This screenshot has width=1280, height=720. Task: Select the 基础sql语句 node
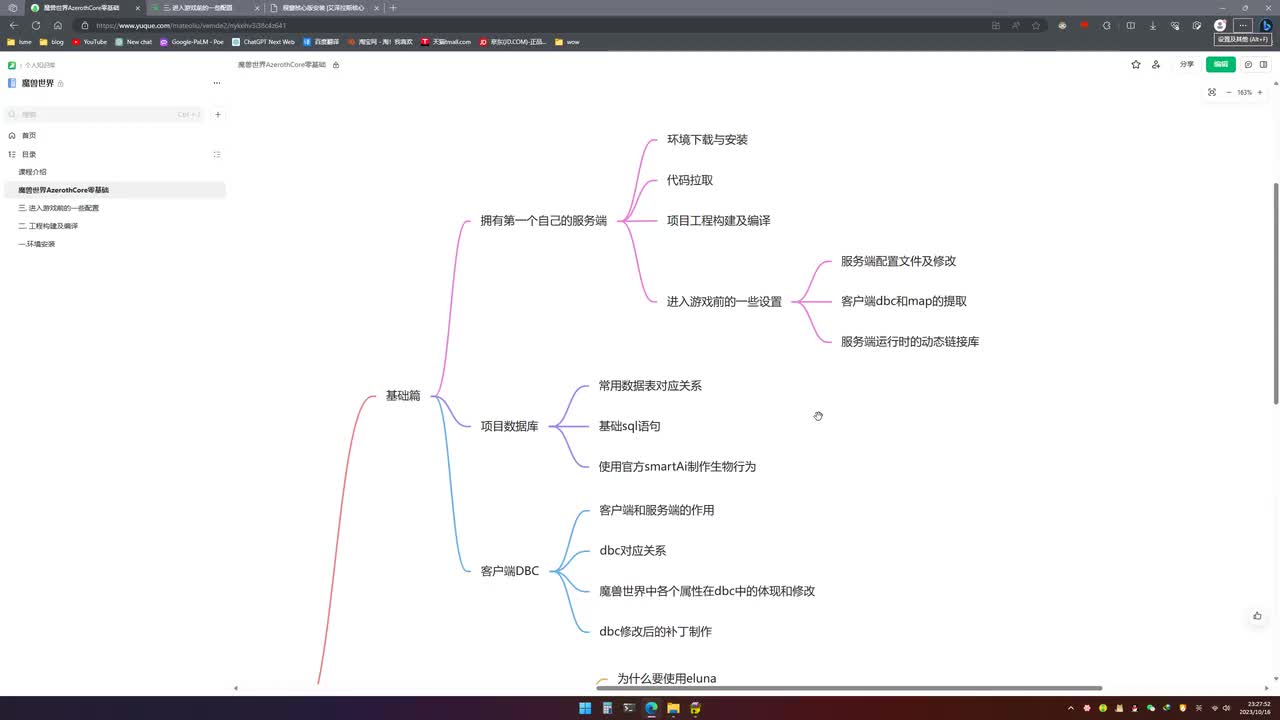(x=629, y=426)
